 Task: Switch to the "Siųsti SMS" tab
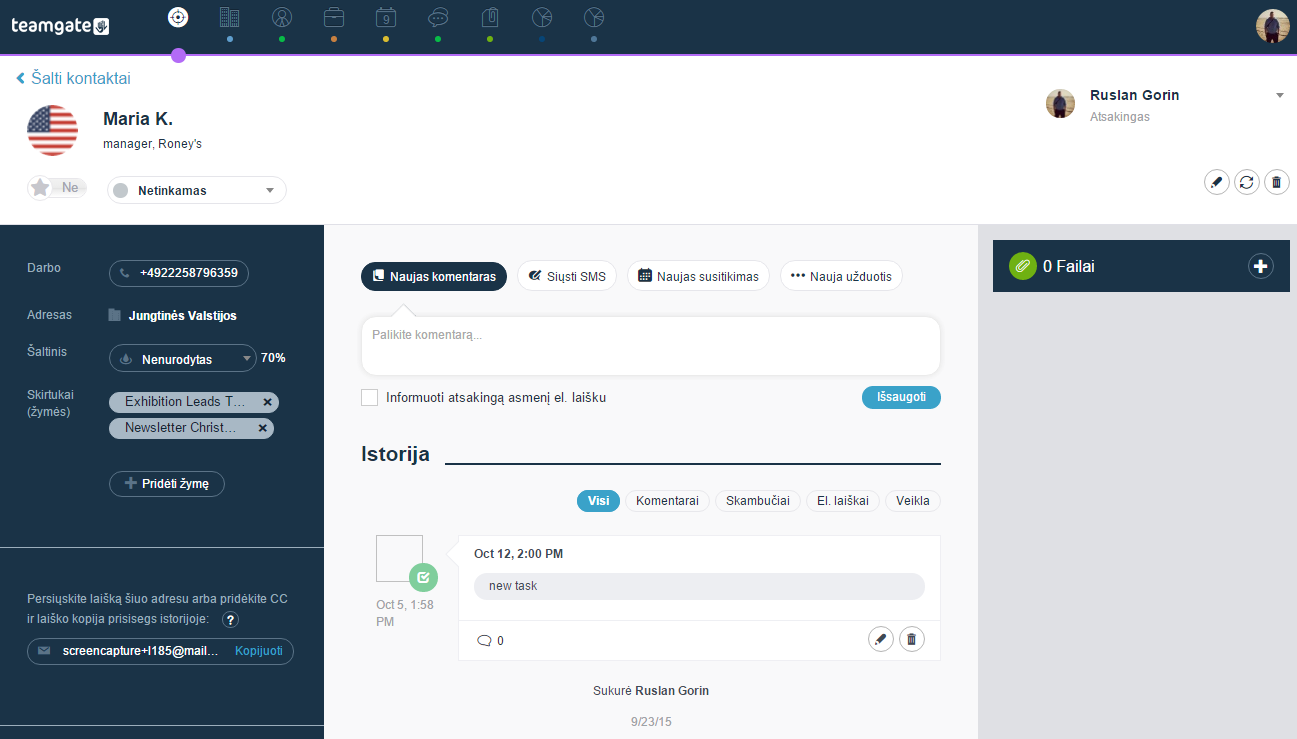point(567,276)
